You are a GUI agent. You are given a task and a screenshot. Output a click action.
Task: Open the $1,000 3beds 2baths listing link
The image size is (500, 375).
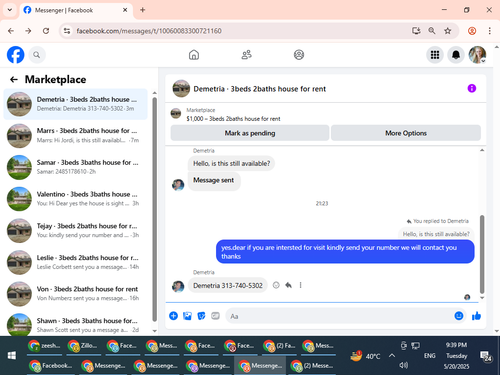[233, 119]
